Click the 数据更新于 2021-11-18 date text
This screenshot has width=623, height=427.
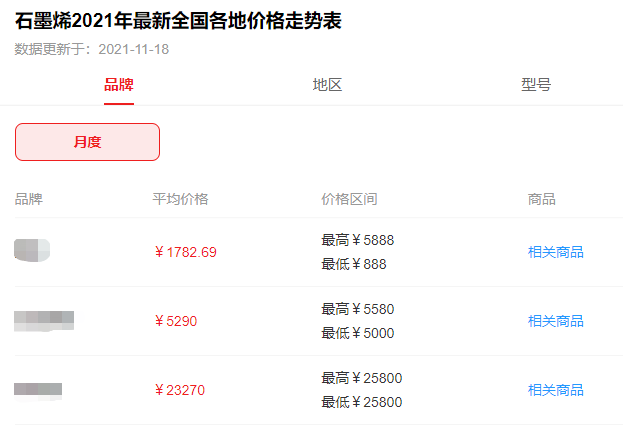coord(92,48)
